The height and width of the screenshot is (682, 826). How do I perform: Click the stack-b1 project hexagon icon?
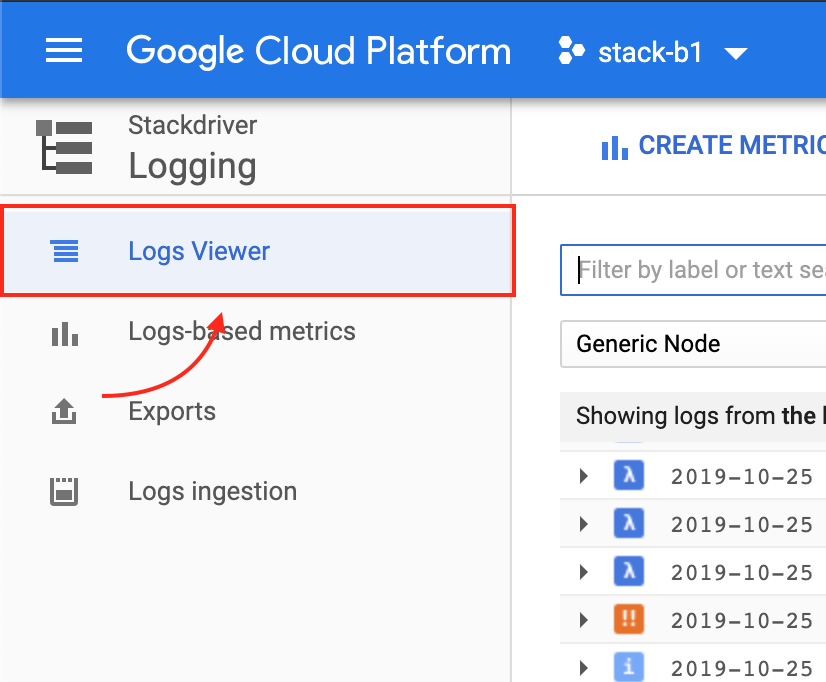572,51
